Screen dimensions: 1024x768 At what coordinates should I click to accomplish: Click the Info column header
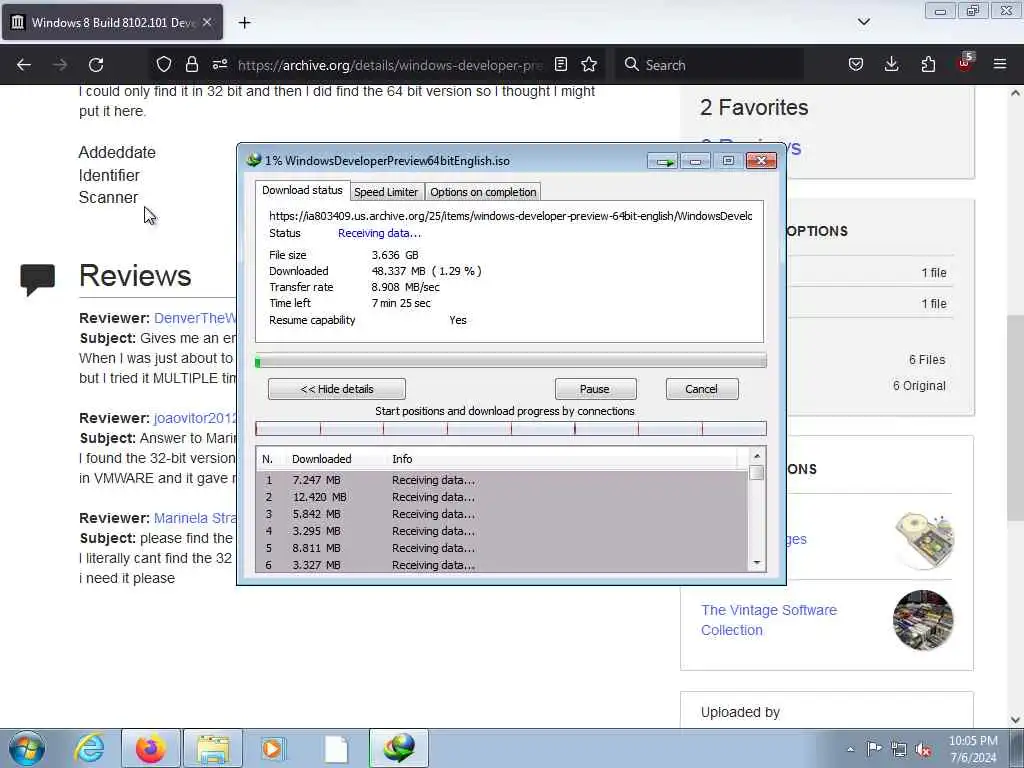point(402,459)
